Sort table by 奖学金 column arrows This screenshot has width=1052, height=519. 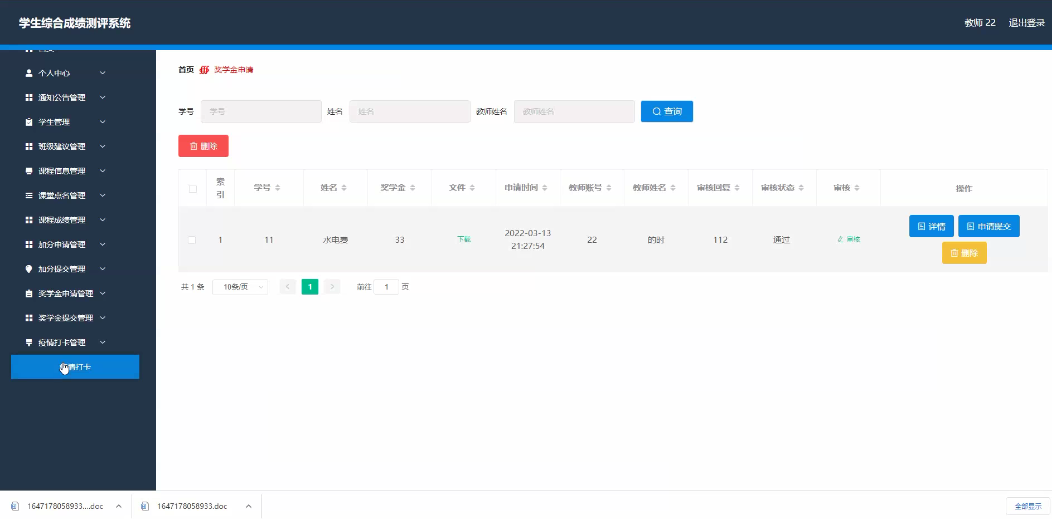tap(412, 188)
